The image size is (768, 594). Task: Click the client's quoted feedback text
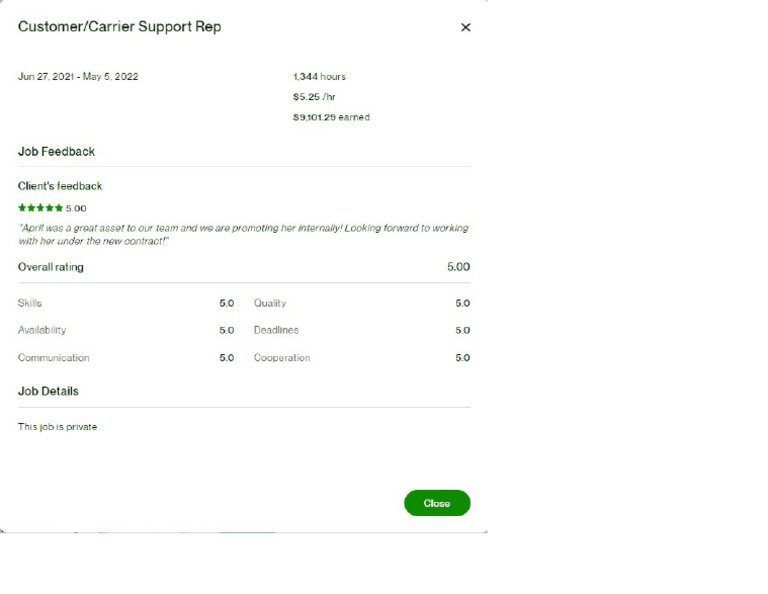click(x=243, y=234)
